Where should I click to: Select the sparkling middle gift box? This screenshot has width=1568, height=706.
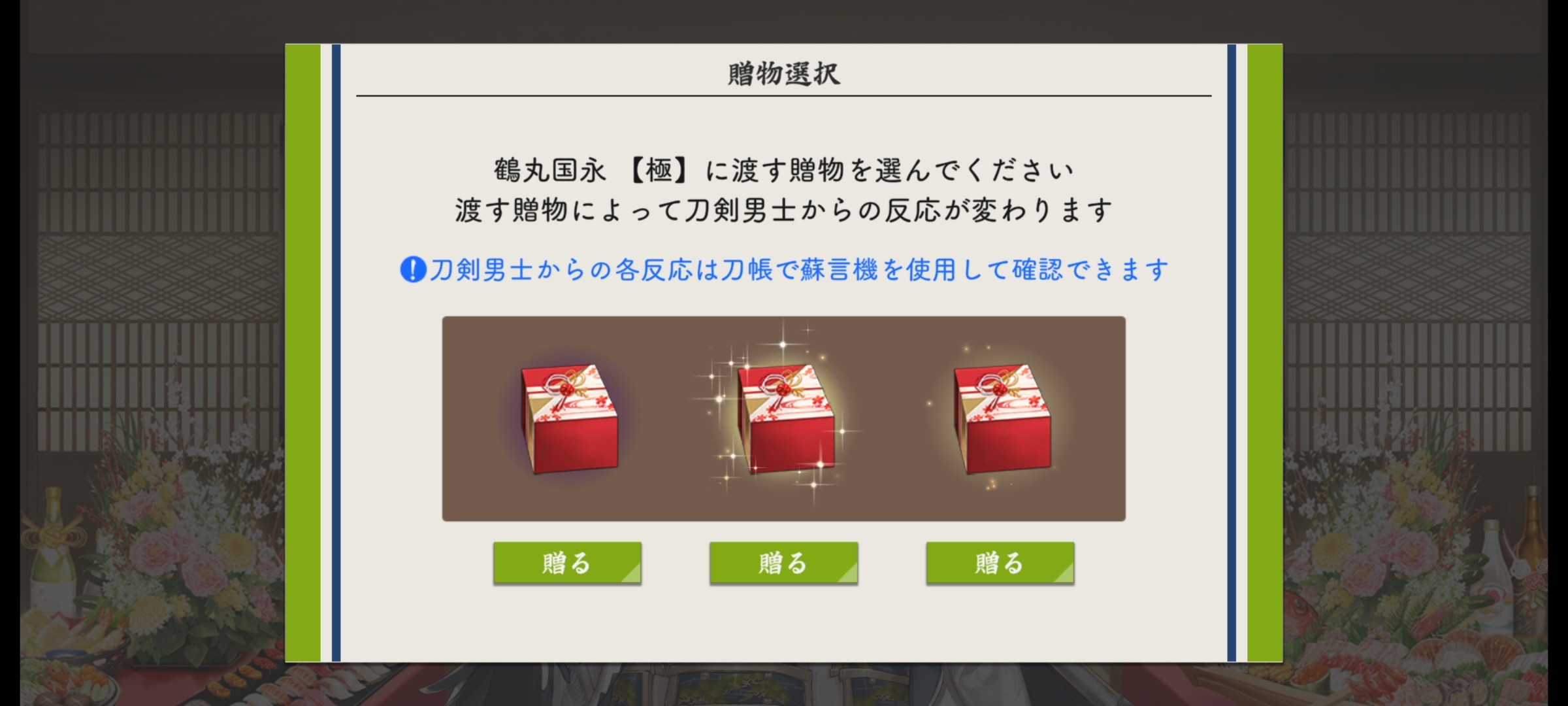[785, 418]
